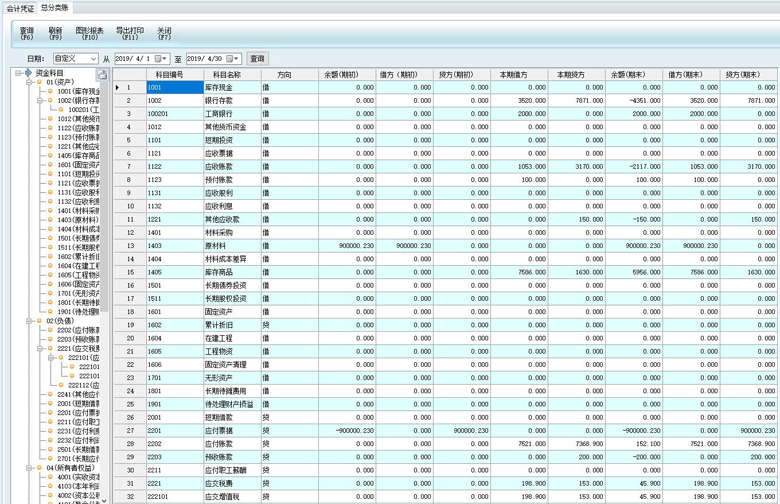Open 图形报表 (F10) chart report

pyautogui.click(x=89, y=34)
